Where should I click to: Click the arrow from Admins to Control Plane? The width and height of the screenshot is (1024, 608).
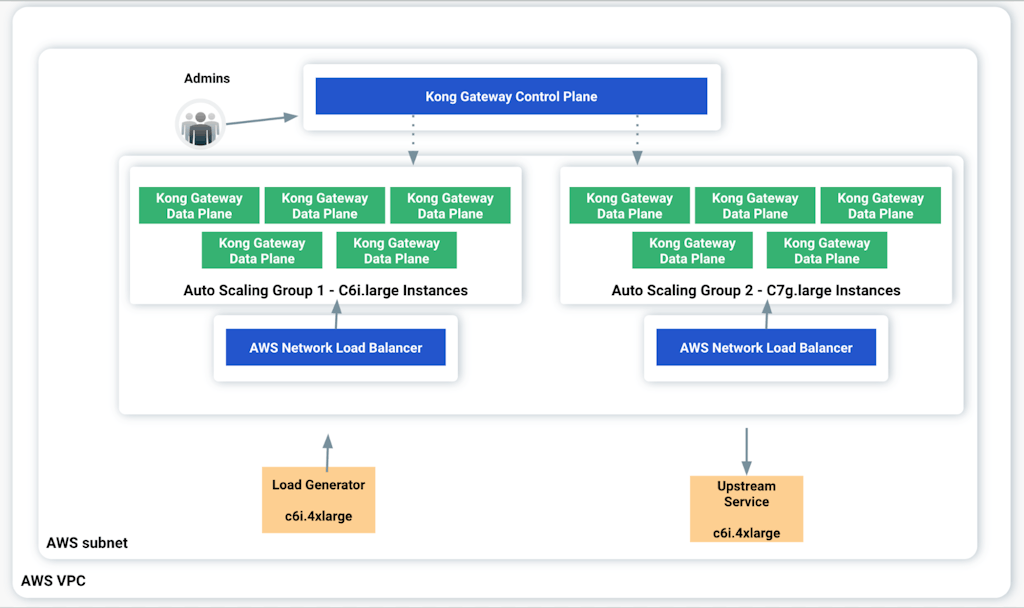[x=261, y=119]
